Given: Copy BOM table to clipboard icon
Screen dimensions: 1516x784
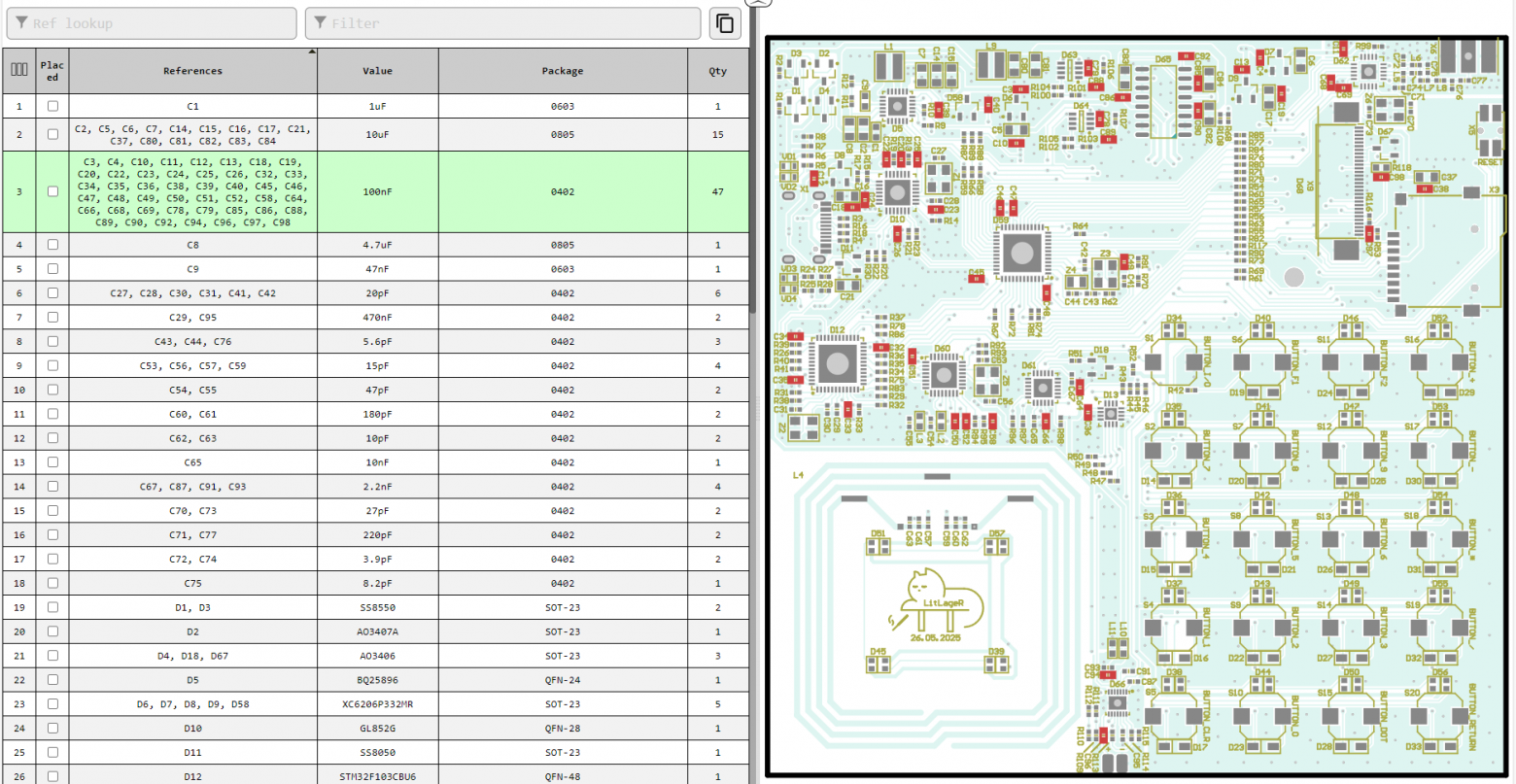Looking at the screenshot, I should [x=725, y=23].
